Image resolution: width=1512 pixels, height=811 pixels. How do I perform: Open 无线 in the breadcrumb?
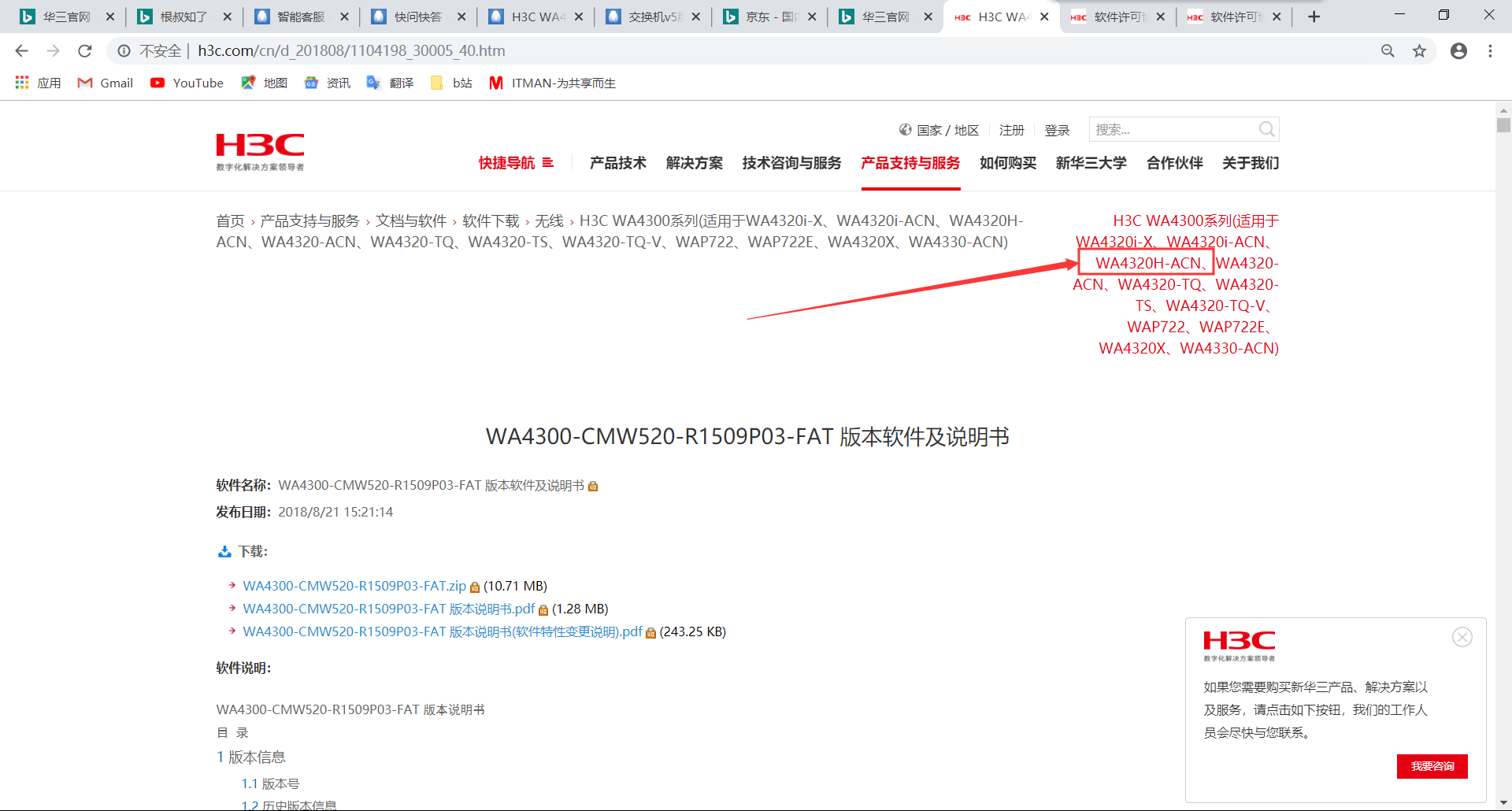[550, 221]
